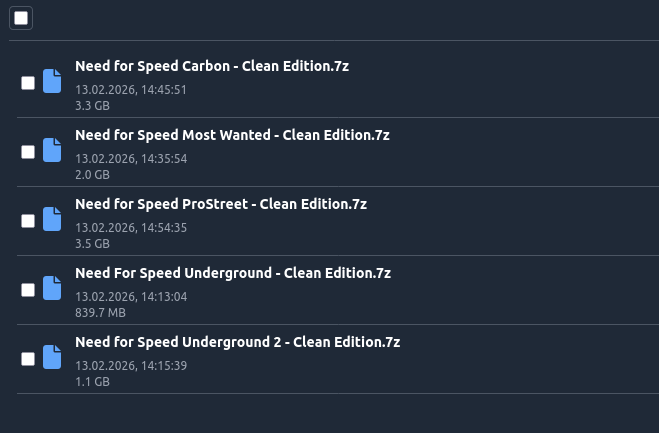
Task: Open Need For Speed Underground - Clean Edition.7z
Action: [232, 273]
